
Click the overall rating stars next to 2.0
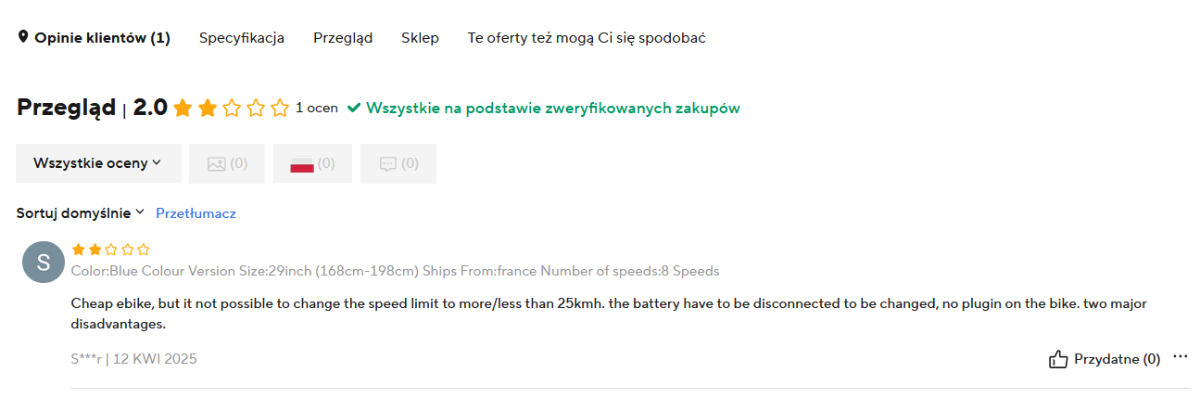[x=231, y=108]
